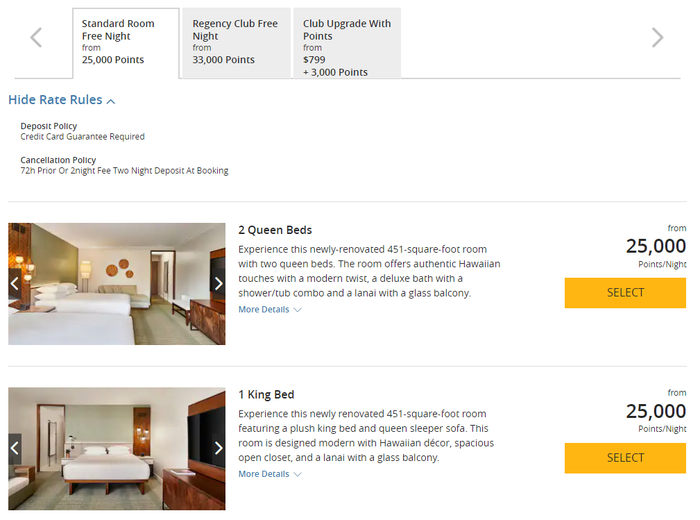
Task: Show next photo of 2 Queen Beds room
Action: point(218,283)
